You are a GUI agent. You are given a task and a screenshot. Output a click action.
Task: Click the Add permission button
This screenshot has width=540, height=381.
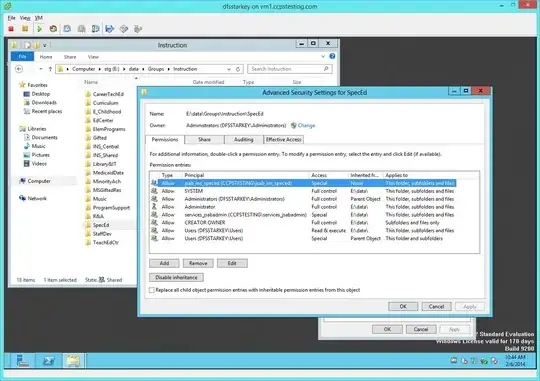(164, 263)
